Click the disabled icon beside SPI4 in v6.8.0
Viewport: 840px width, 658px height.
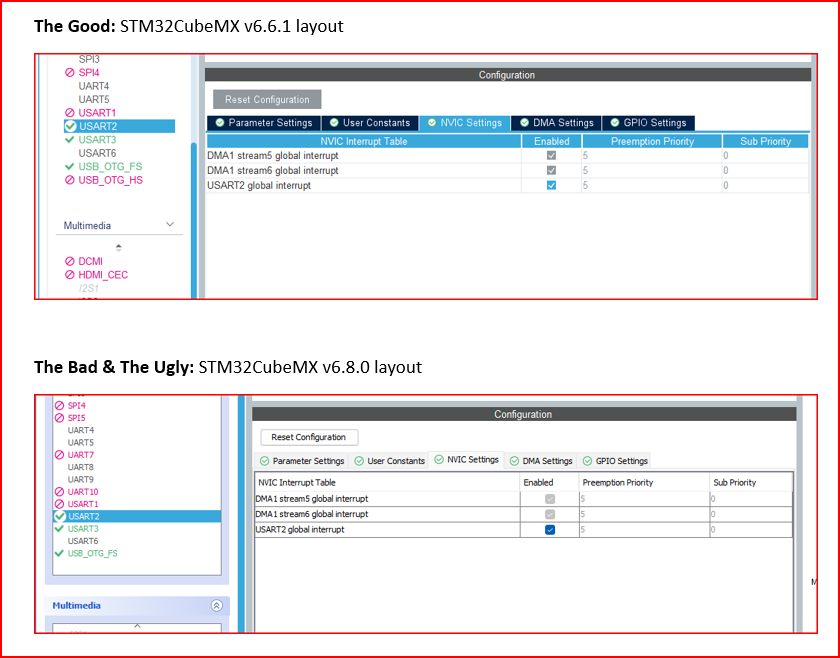click(59, 406)
